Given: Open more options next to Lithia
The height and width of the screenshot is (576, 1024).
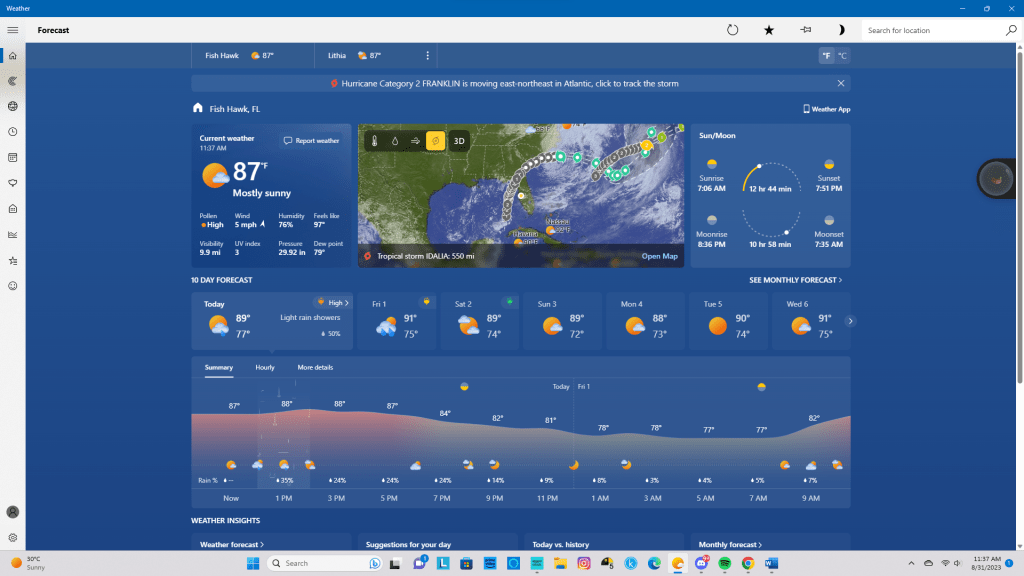Looking at the screenshot, I should 428,56.
